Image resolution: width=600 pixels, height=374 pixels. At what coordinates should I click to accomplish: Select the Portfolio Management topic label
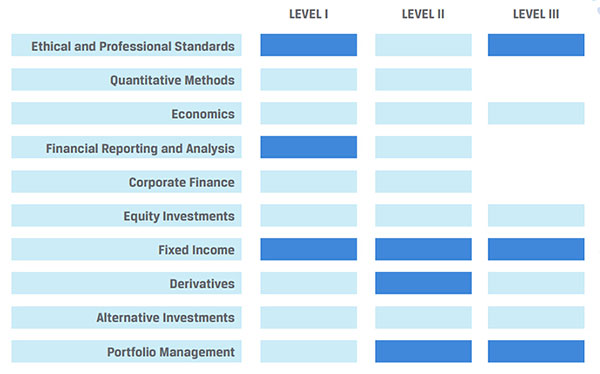click(x=126, y=351)
